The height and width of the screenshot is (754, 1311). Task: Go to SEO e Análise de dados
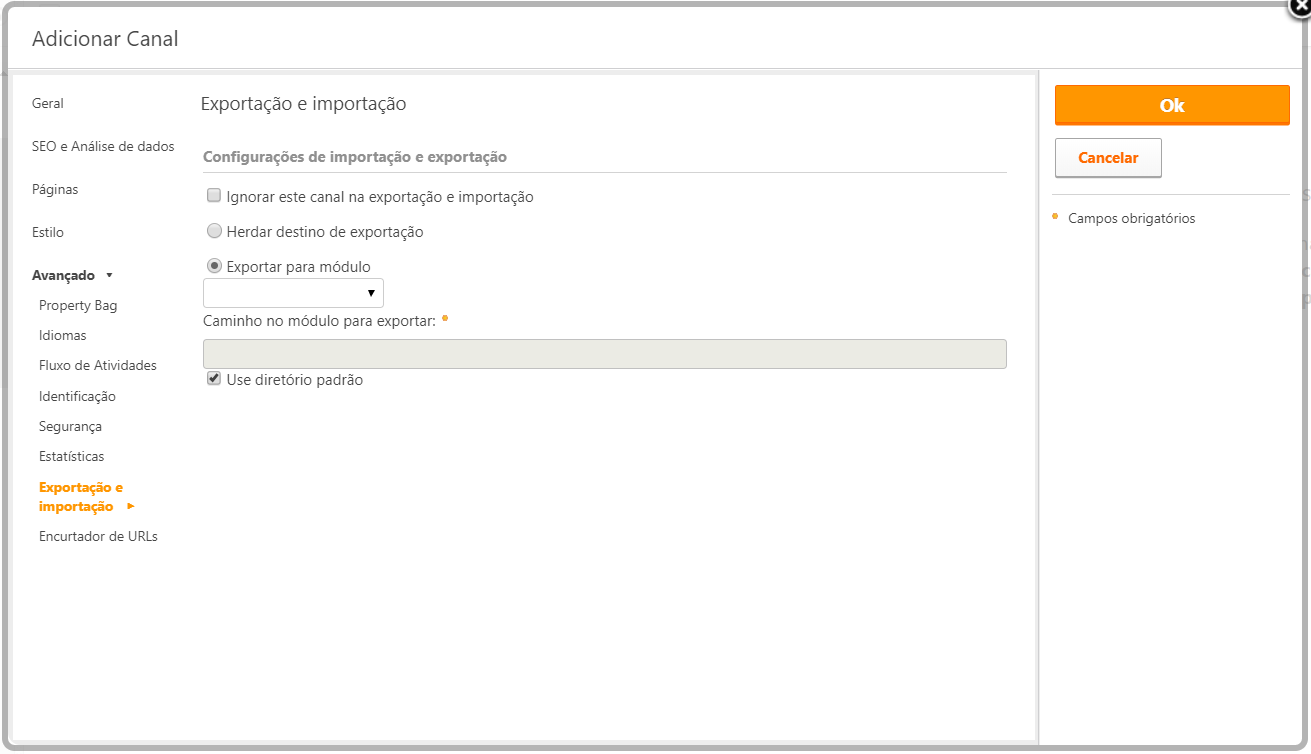click(103, 146)
